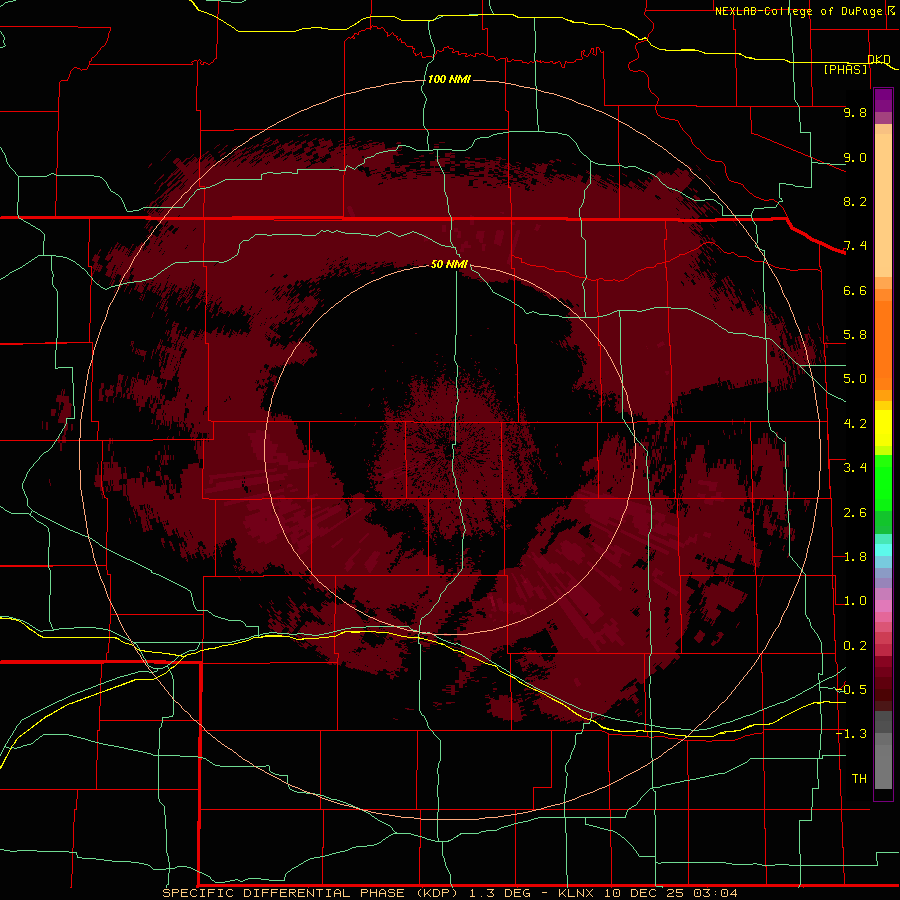The height and width of the screenshot is (900, 900).
Task: Click the "7.4" value on the color scale
Action: click(855, 246)
